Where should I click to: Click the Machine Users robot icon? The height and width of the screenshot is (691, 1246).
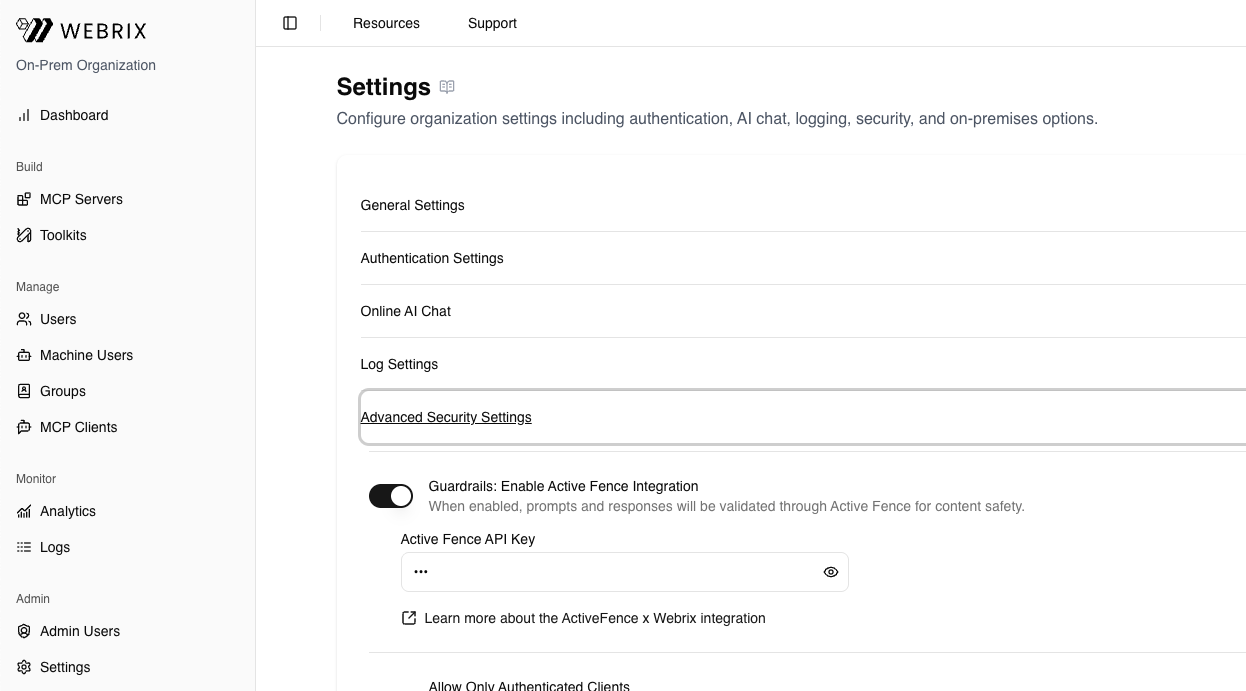pos(24,355)
